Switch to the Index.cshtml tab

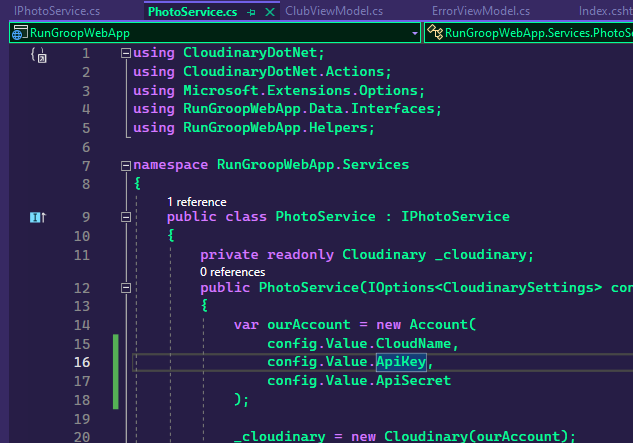(606, 11)
